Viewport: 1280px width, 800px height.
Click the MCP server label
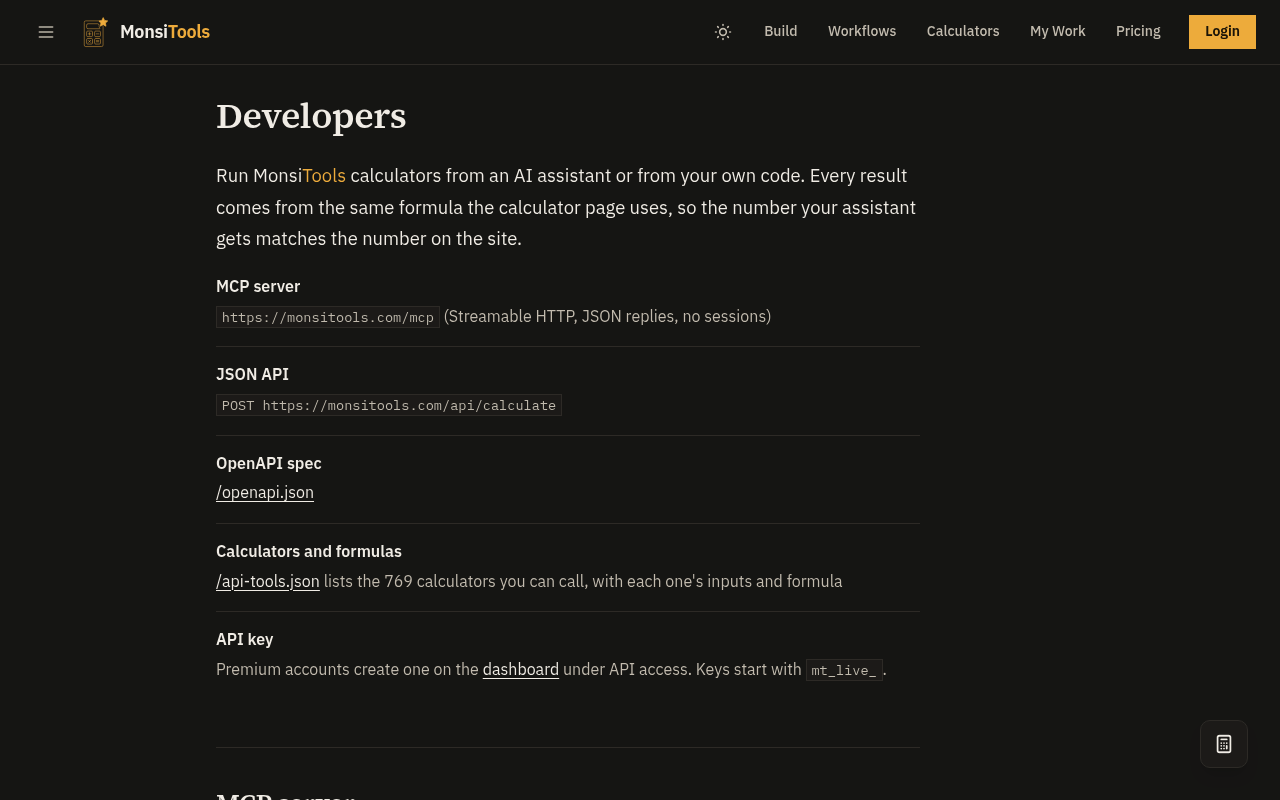click(258, 286)
